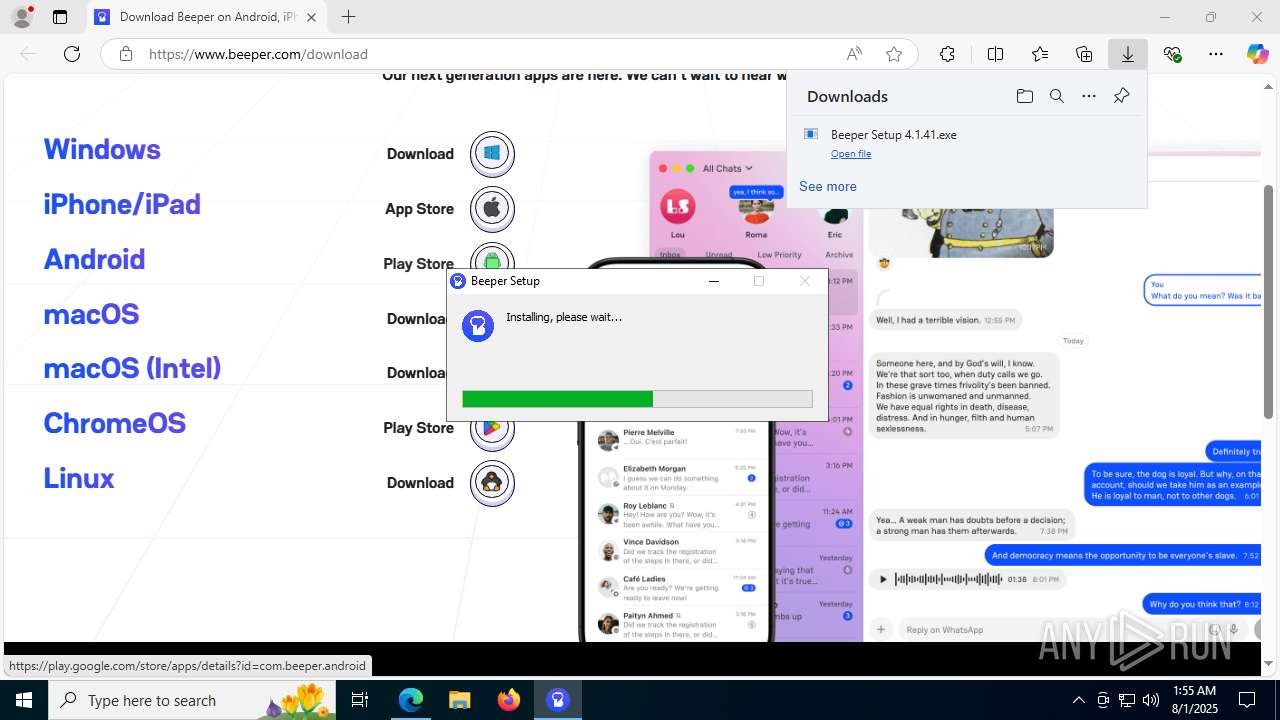
Task: Open more options in Downloads panel
Action: pos(1089,96)
